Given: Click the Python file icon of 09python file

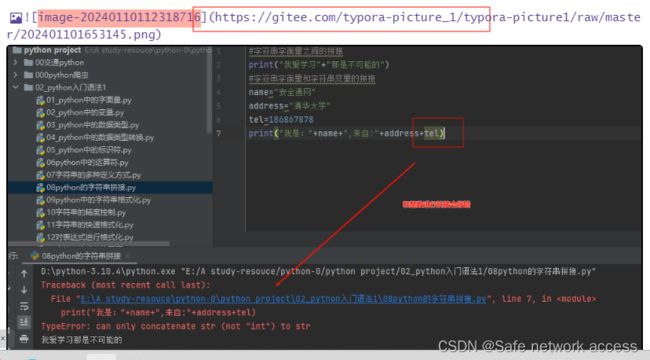Looking at the screenshot, I should tap(40, 200).
